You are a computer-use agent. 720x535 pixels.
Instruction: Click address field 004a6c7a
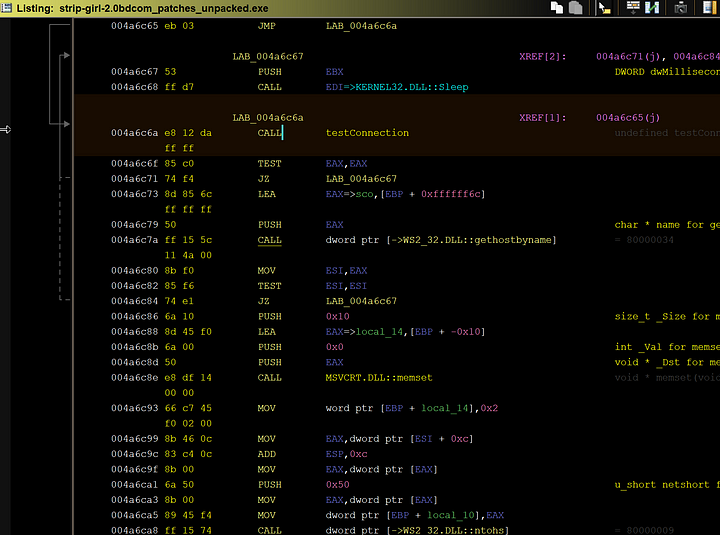134,240
